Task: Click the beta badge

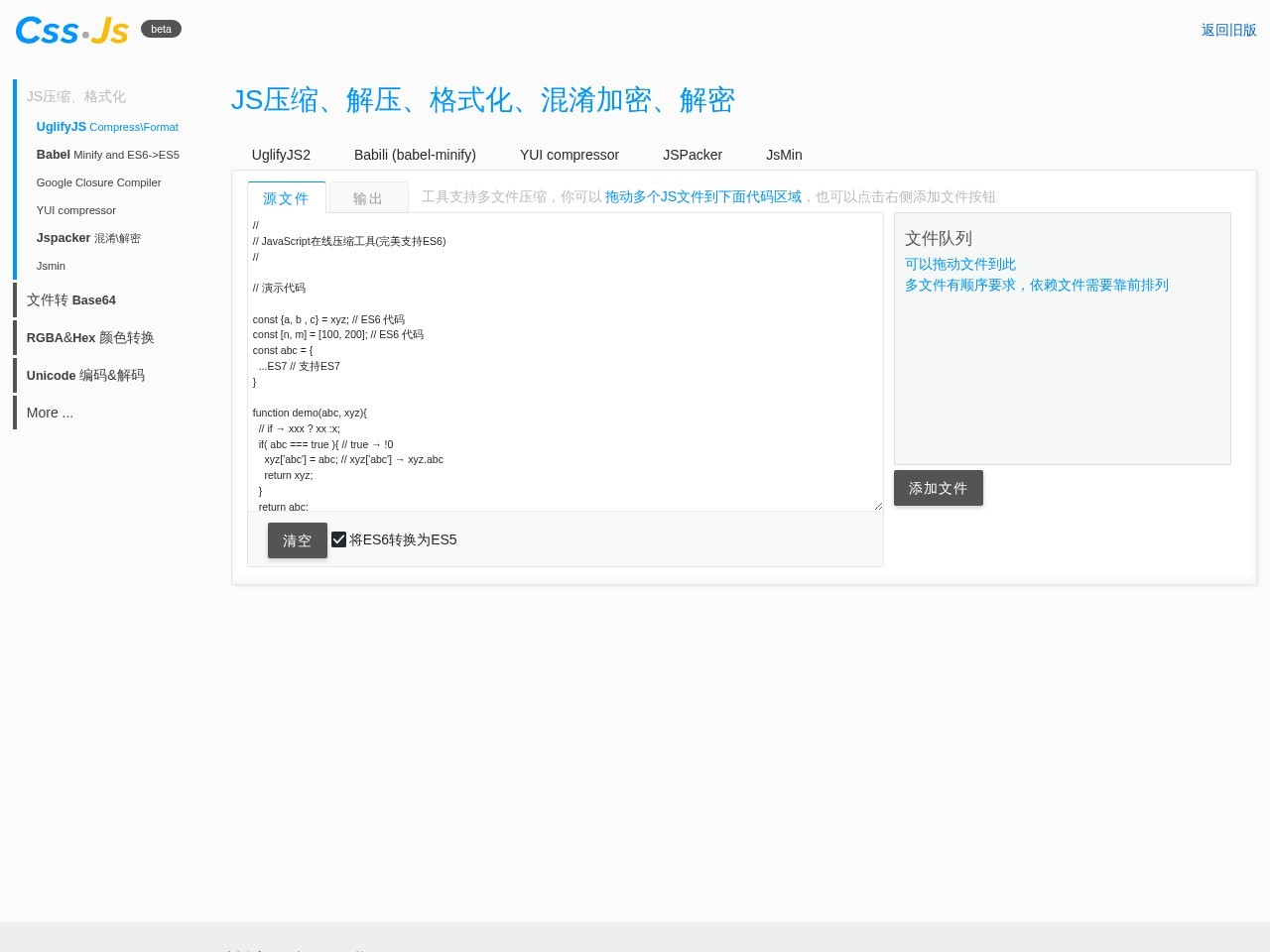Action: click(161, 29)
